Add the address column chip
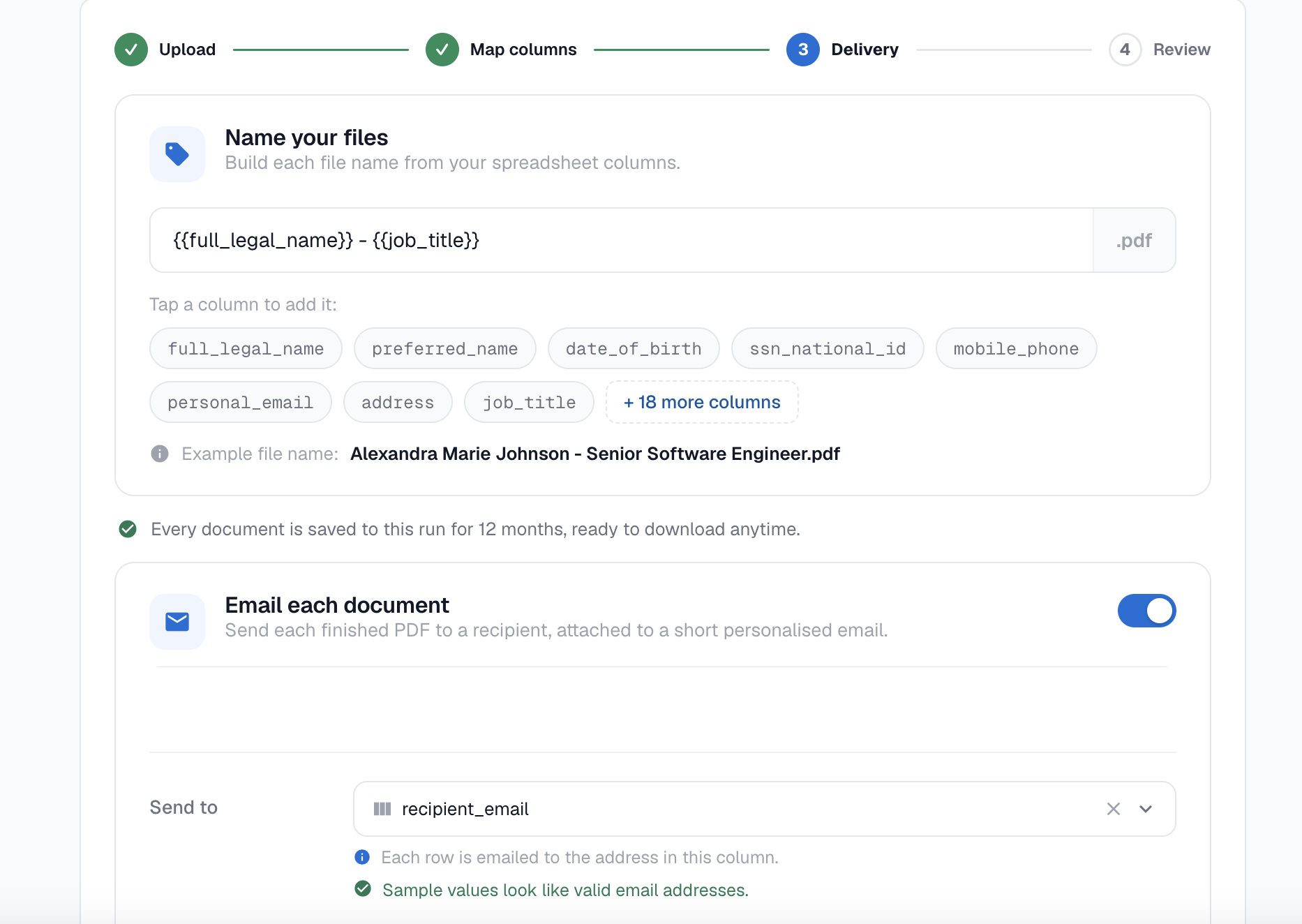This screenshot has width=1302, height=924. click(x=398, y=402)
